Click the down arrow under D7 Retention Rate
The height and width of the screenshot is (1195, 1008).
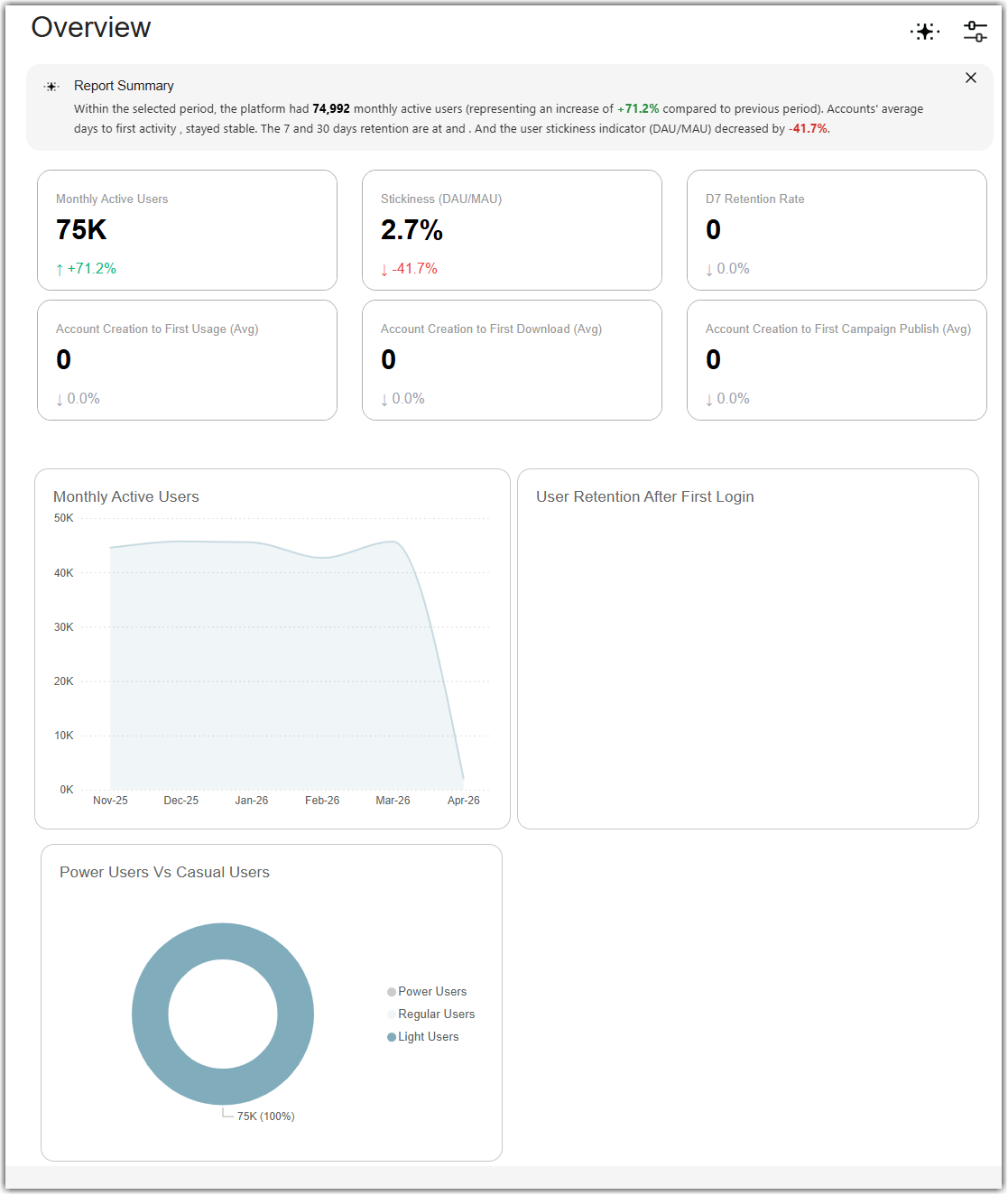coord(709,269)
